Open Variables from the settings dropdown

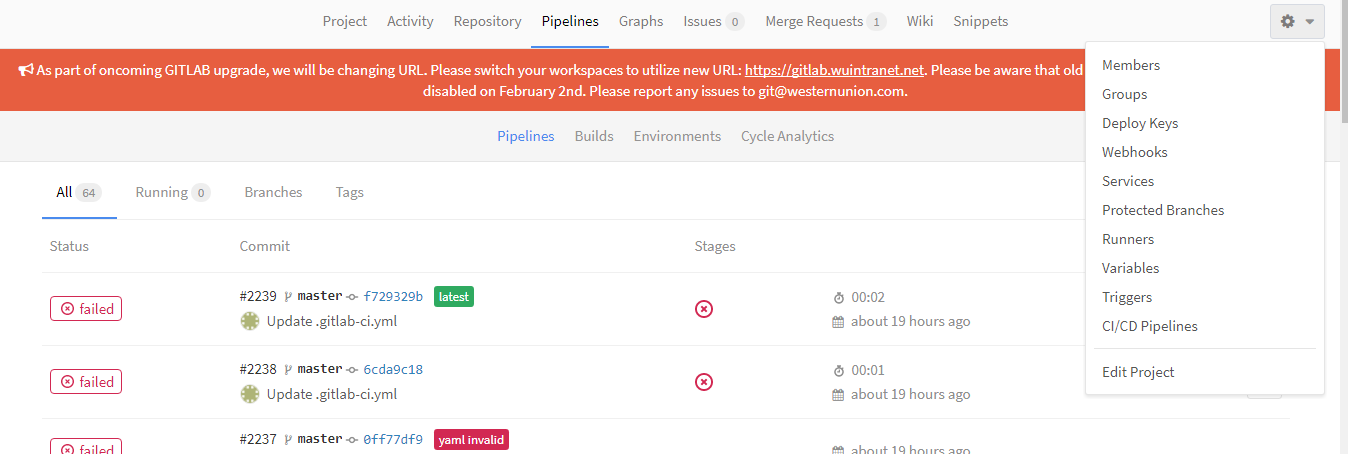tap(1131, 268)
